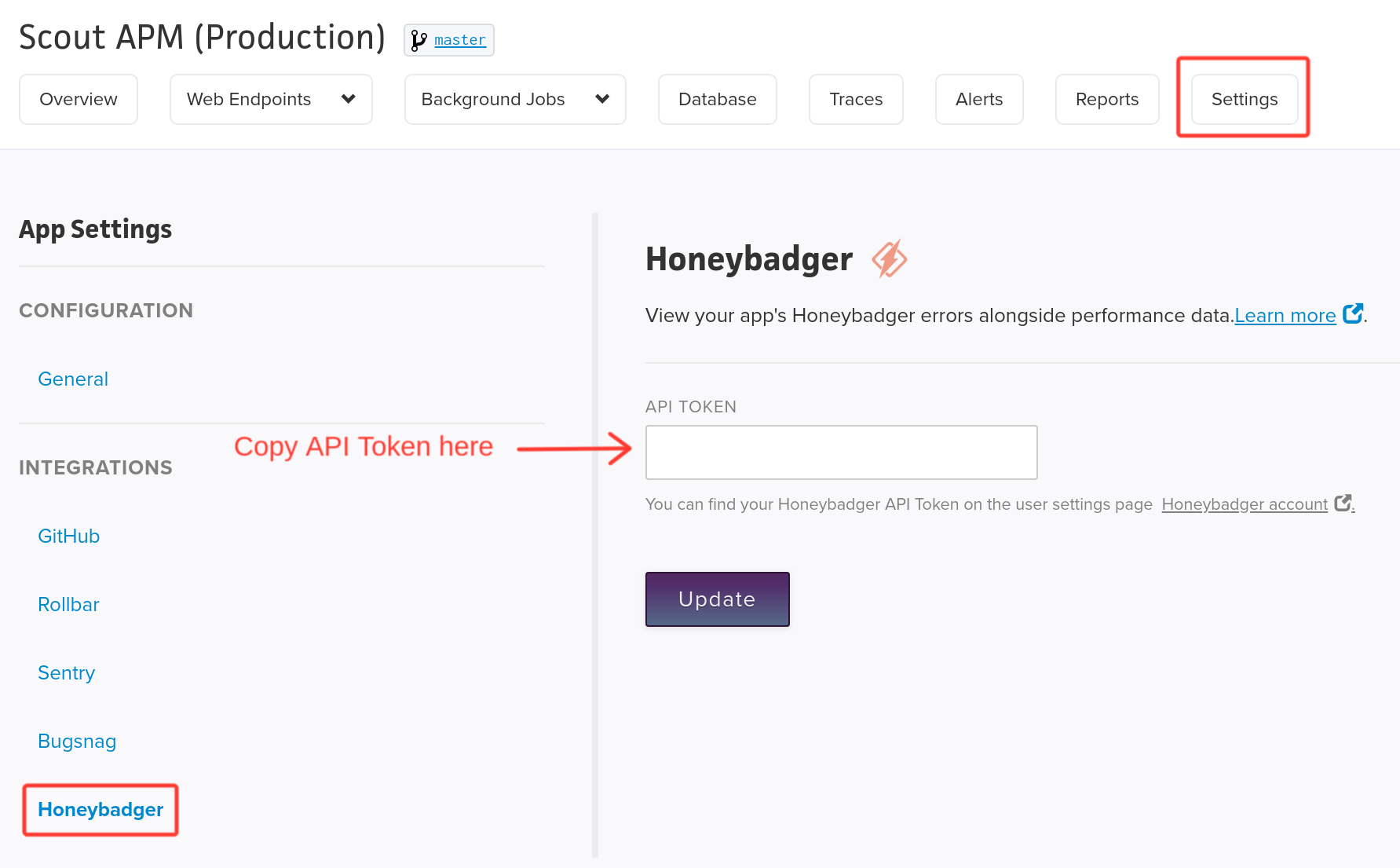1400x868 pixels.
Task: Click the Honeybadger page heading
Action: click(x=749, y=259)
